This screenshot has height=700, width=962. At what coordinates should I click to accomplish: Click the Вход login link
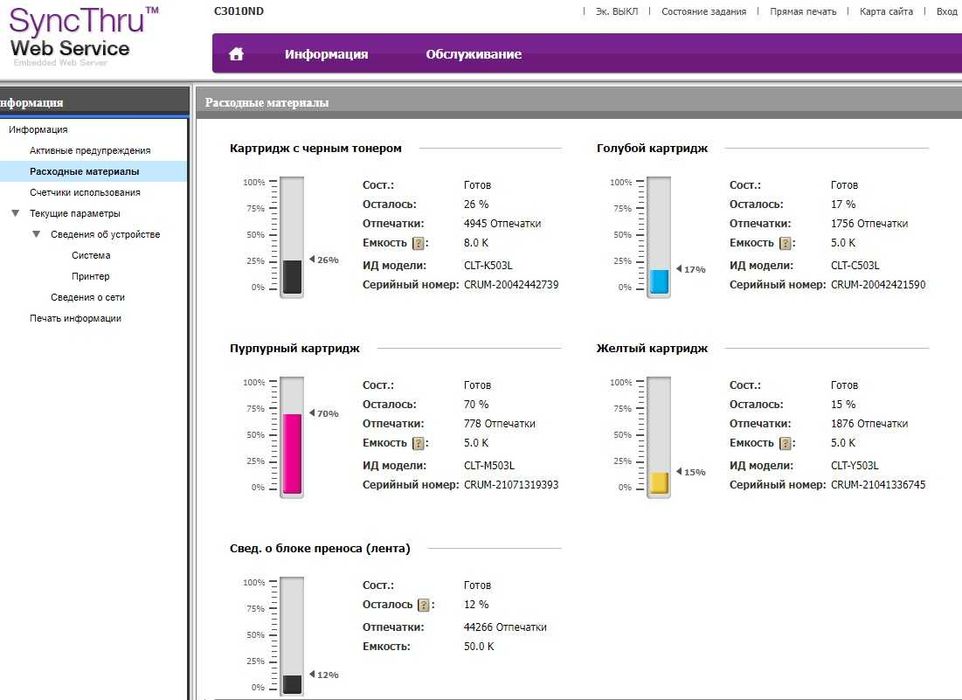click(x=947, y=12)
